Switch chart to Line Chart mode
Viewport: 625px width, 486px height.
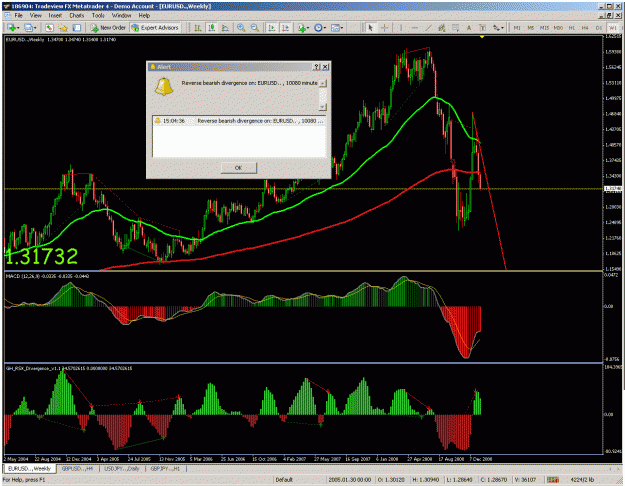225,28
